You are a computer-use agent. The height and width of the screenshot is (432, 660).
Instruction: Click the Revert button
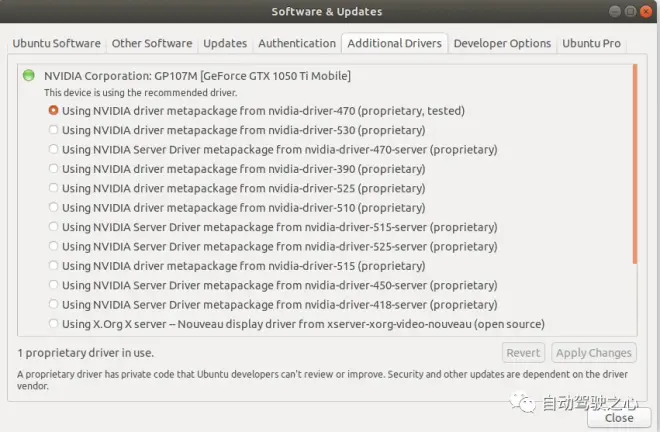click(523, 353)
